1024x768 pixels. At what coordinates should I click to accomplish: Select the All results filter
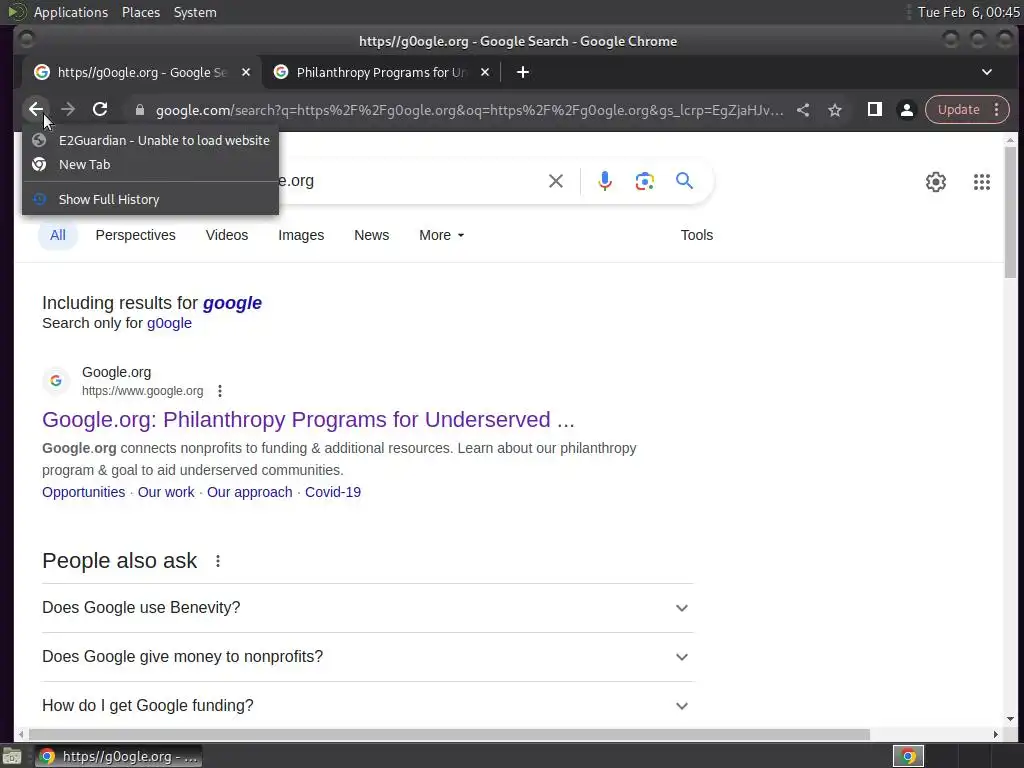pyautogui.click(x=57, y=235)
